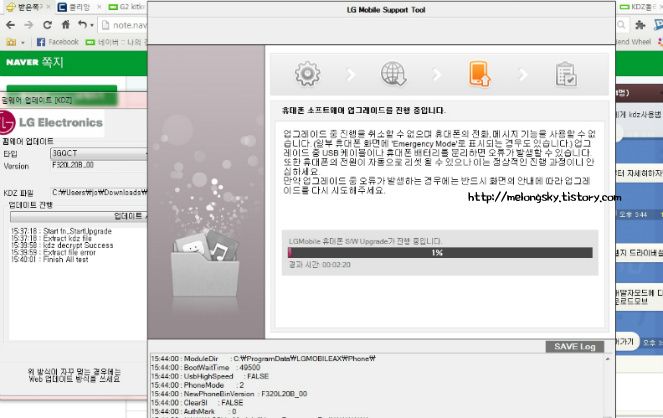Click the browser home icon
663x418 pixels.
click(x=66, y=25)
